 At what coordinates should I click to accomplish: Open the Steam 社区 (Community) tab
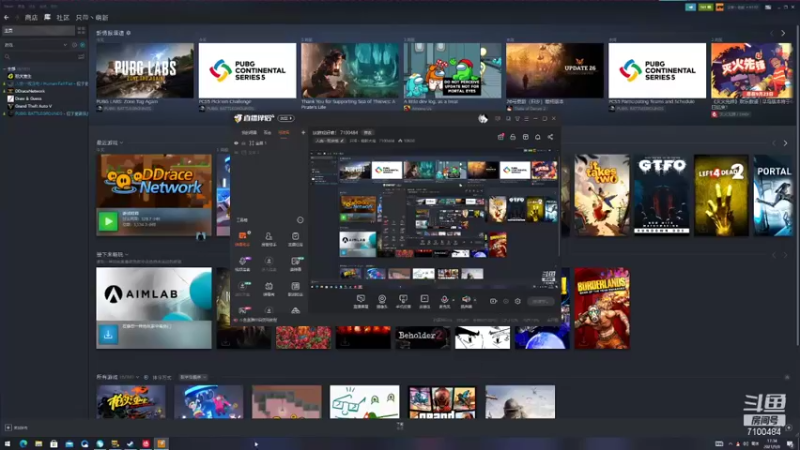point(63,17)
